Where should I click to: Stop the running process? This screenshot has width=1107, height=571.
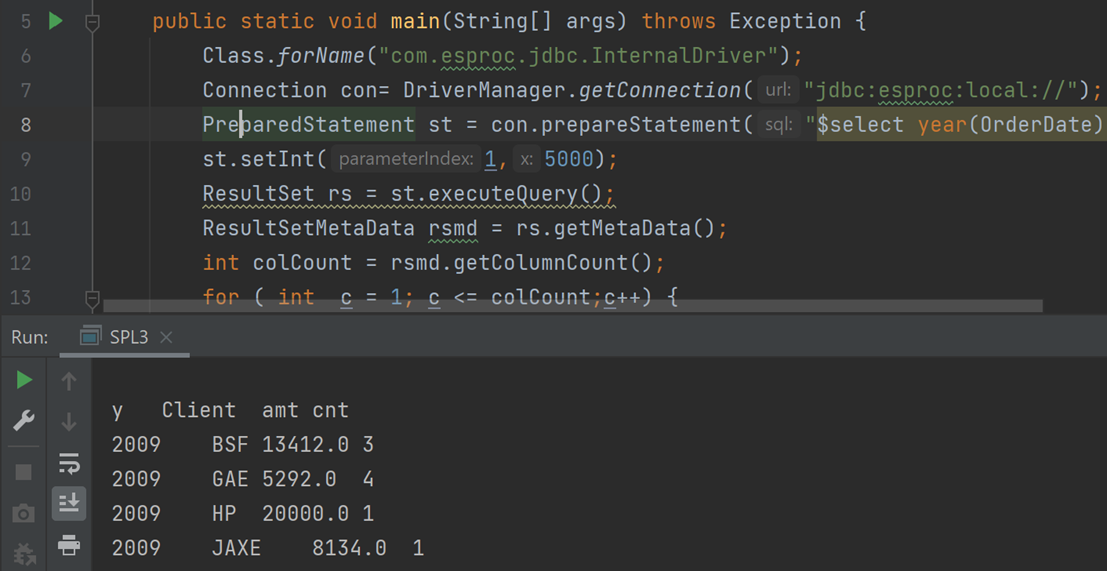pyautogui.click(x=24, y=471)
